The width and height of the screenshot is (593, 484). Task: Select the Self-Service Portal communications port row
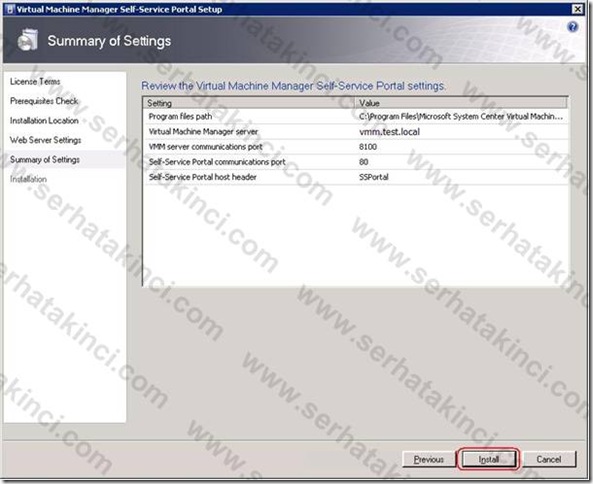click(355, 162)
